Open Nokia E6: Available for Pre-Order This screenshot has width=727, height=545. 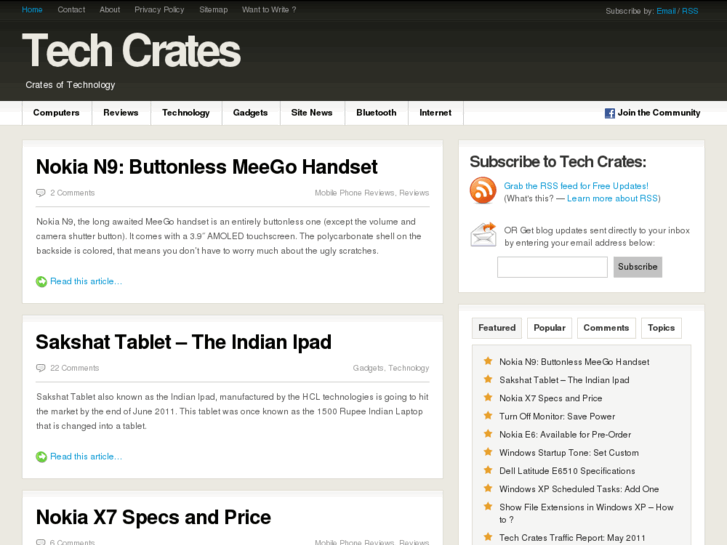(565, 435)
